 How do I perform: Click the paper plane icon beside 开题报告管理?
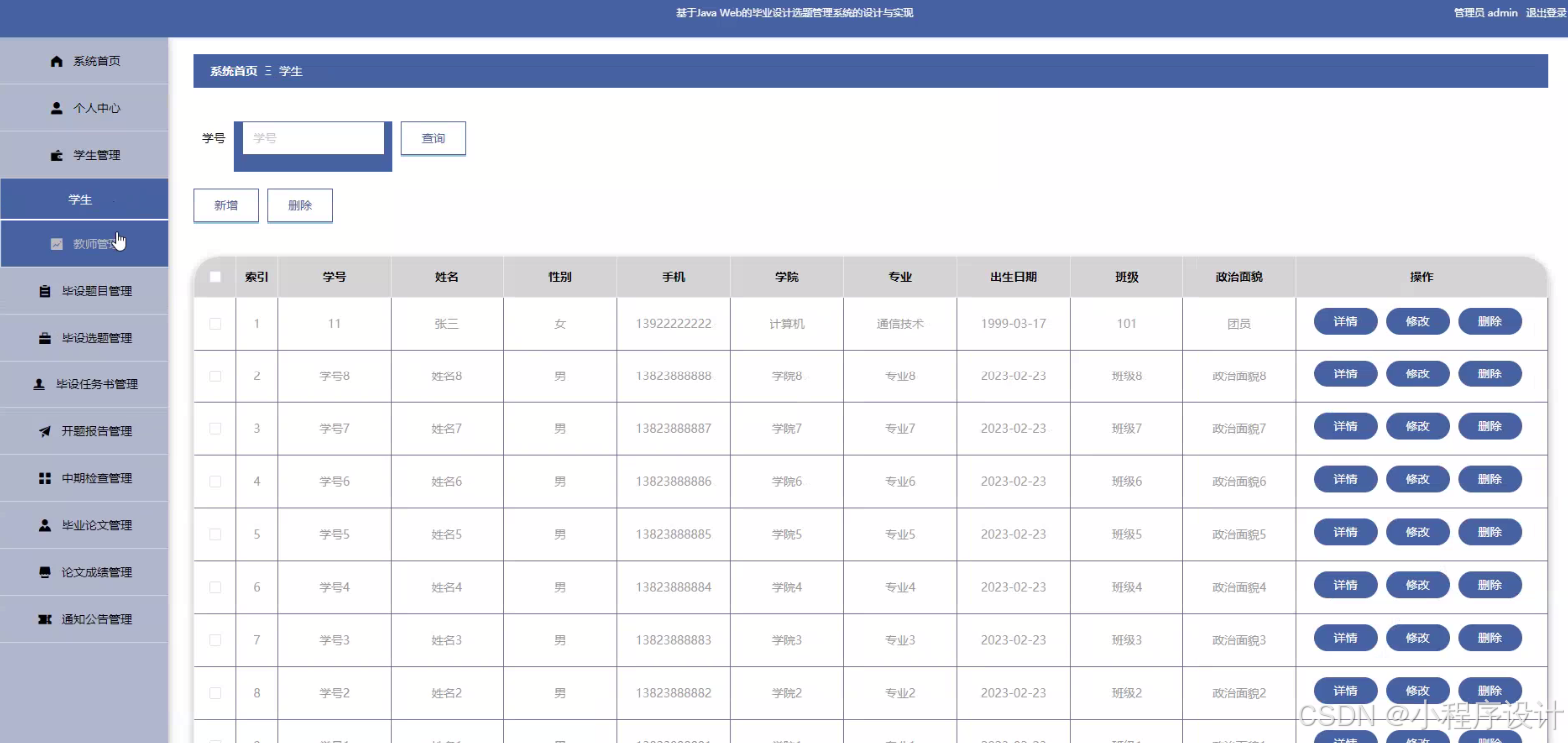(45, 431)
